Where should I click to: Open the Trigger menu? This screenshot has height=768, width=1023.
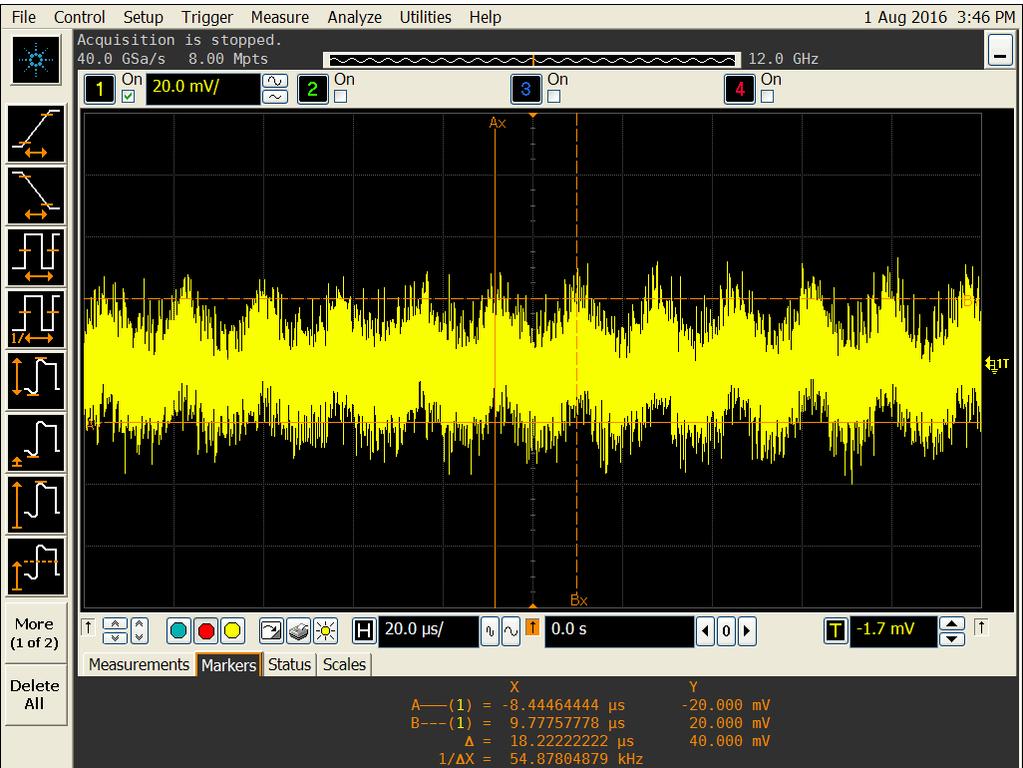pyautogui.click(x=207, y=17)
